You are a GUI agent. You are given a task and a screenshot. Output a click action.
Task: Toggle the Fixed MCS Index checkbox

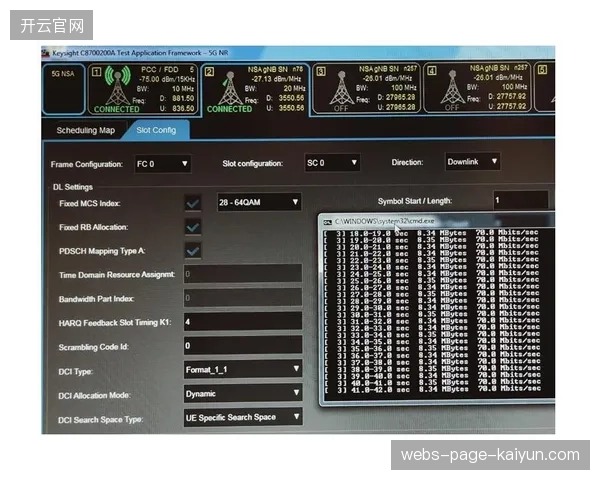192,203
